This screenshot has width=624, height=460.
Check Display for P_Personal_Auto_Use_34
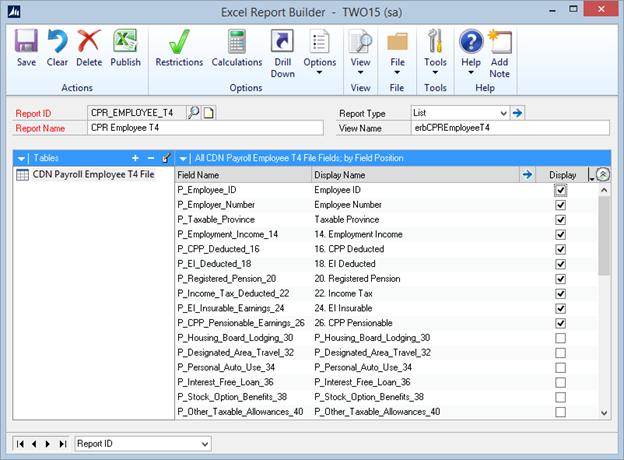coord(560,367)
